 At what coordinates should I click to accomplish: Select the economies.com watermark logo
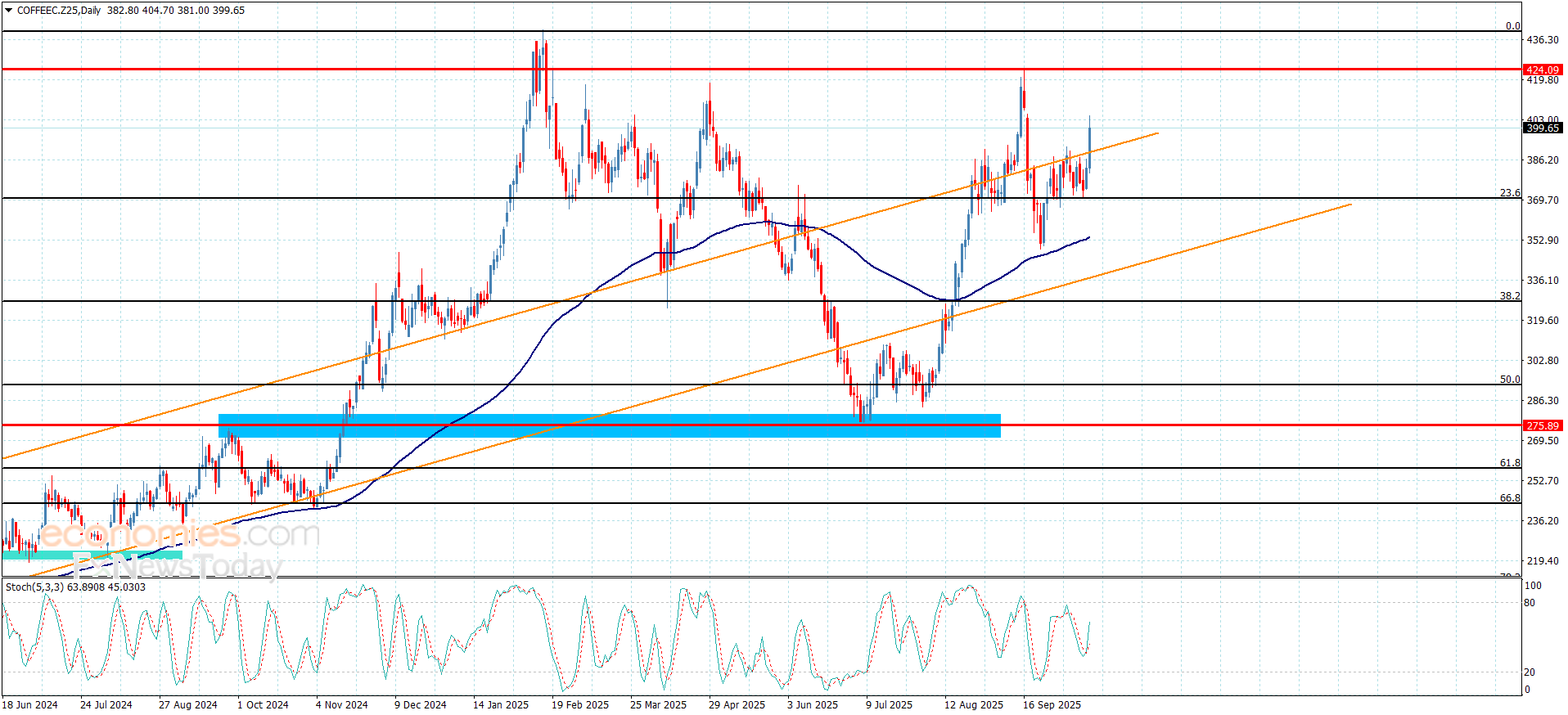180,534
